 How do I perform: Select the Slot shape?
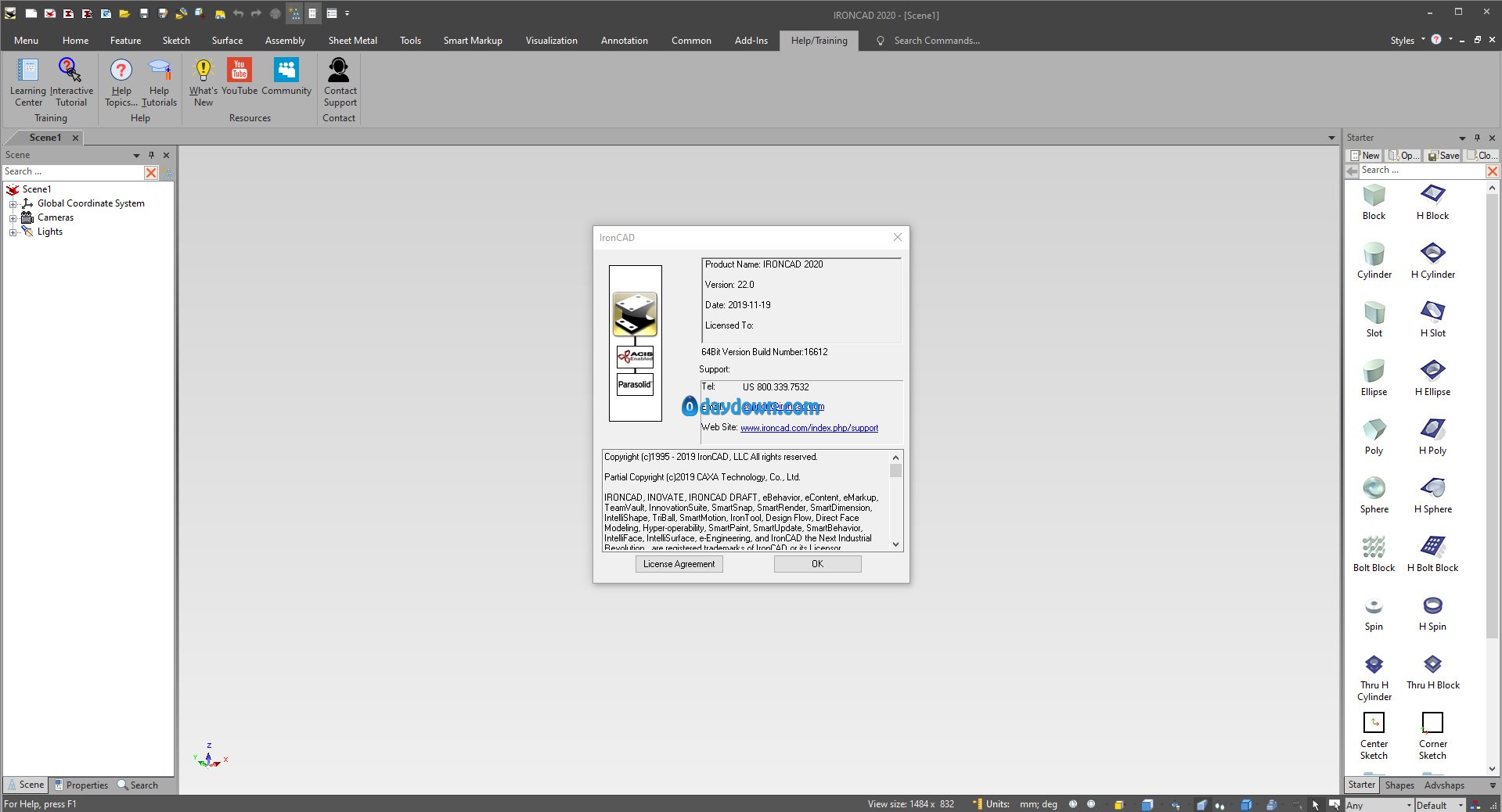point(1374,320)
